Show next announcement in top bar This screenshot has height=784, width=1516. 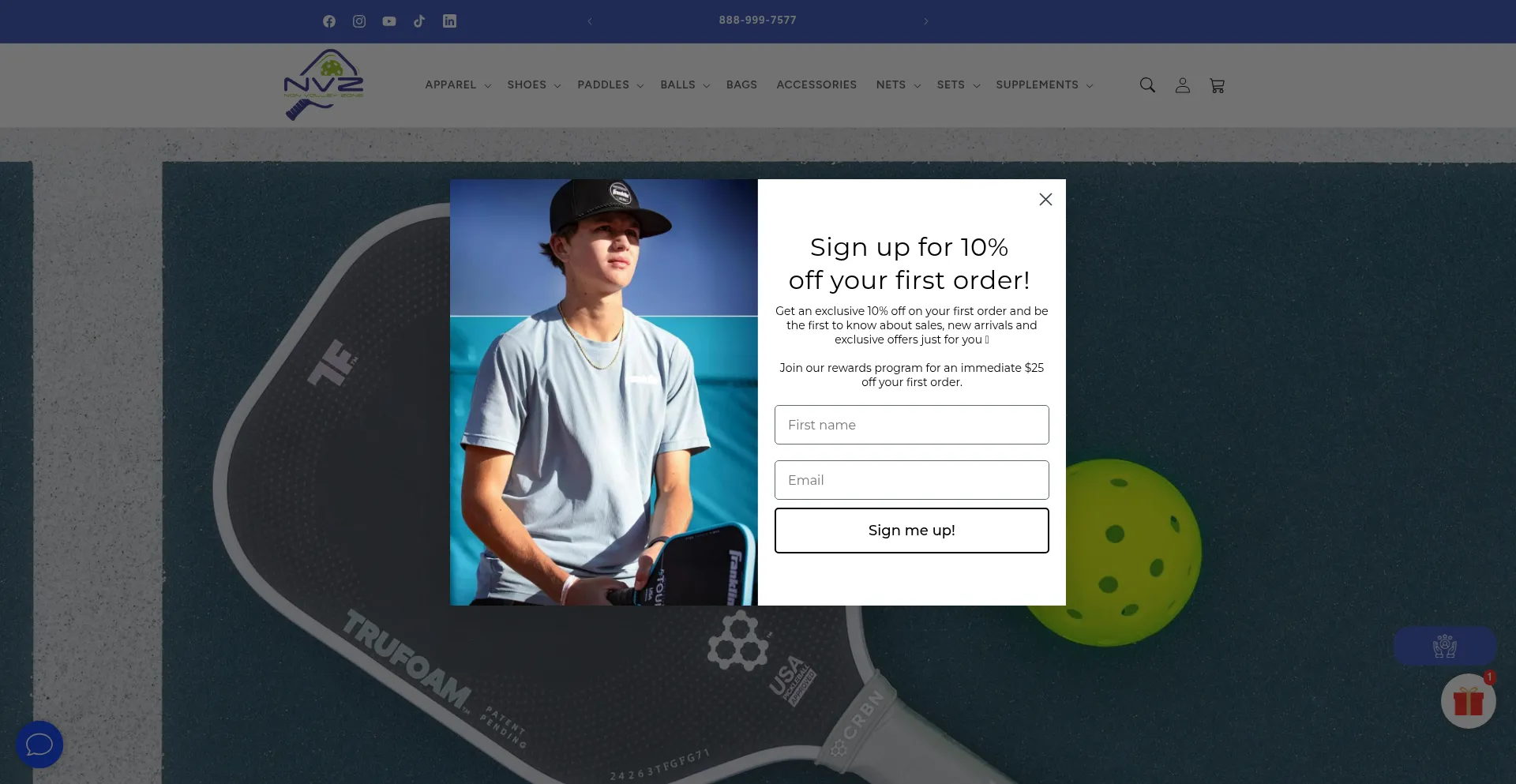926,21
